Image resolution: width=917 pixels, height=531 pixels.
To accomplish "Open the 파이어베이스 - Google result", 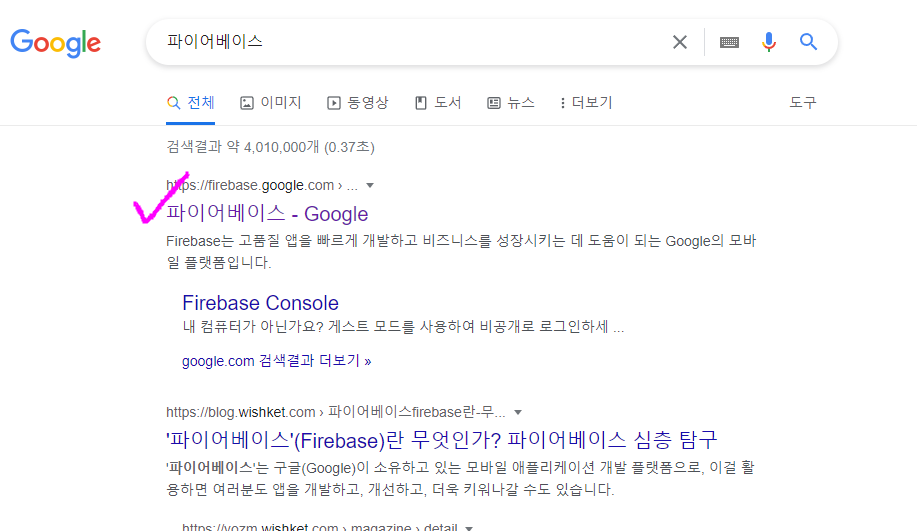I will (267, 213).
